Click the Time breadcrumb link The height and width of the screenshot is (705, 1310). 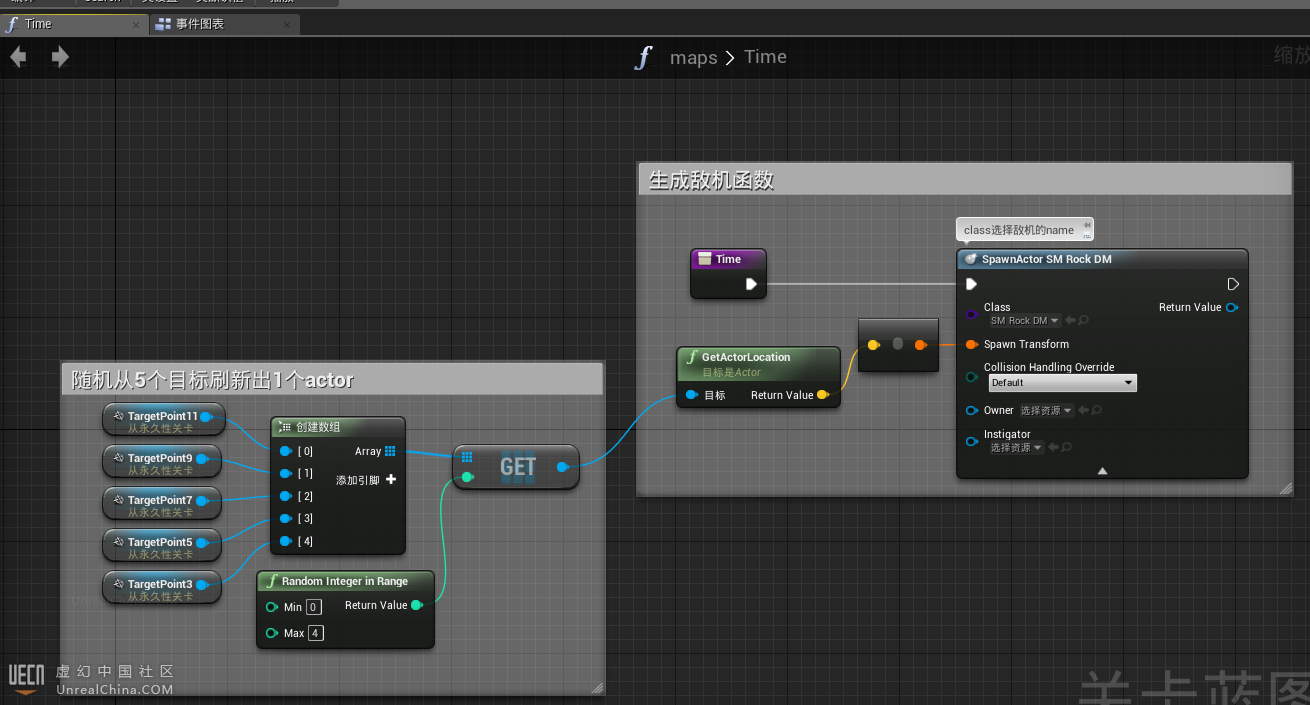tap(765, 57)
